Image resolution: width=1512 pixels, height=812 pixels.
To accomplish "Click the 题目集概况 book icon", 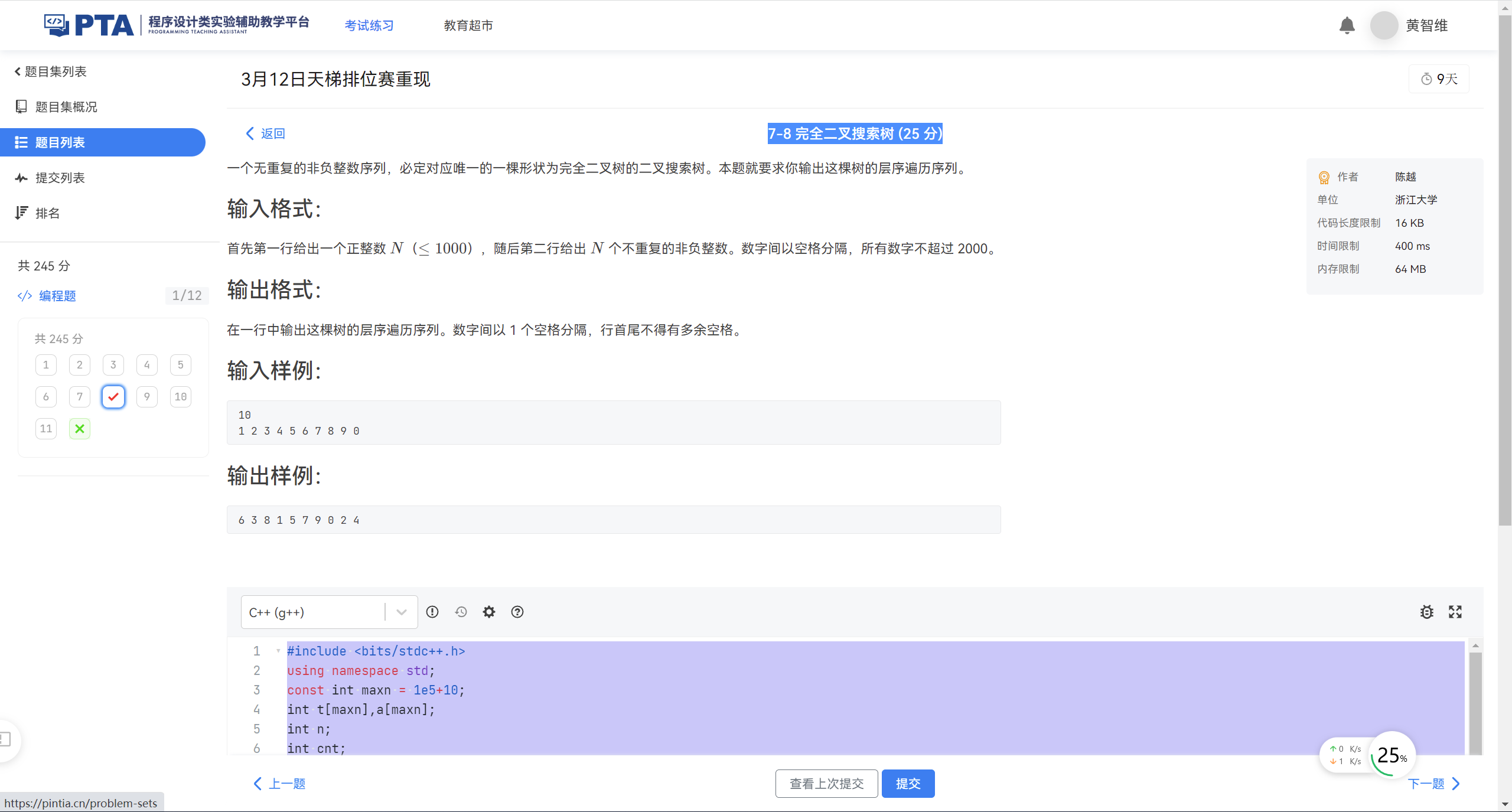I will (x=21, y=106).
